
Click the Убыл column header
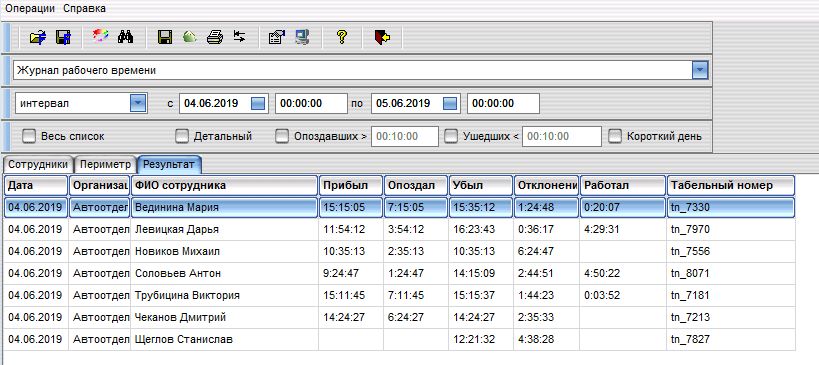[x=481, y=185]
